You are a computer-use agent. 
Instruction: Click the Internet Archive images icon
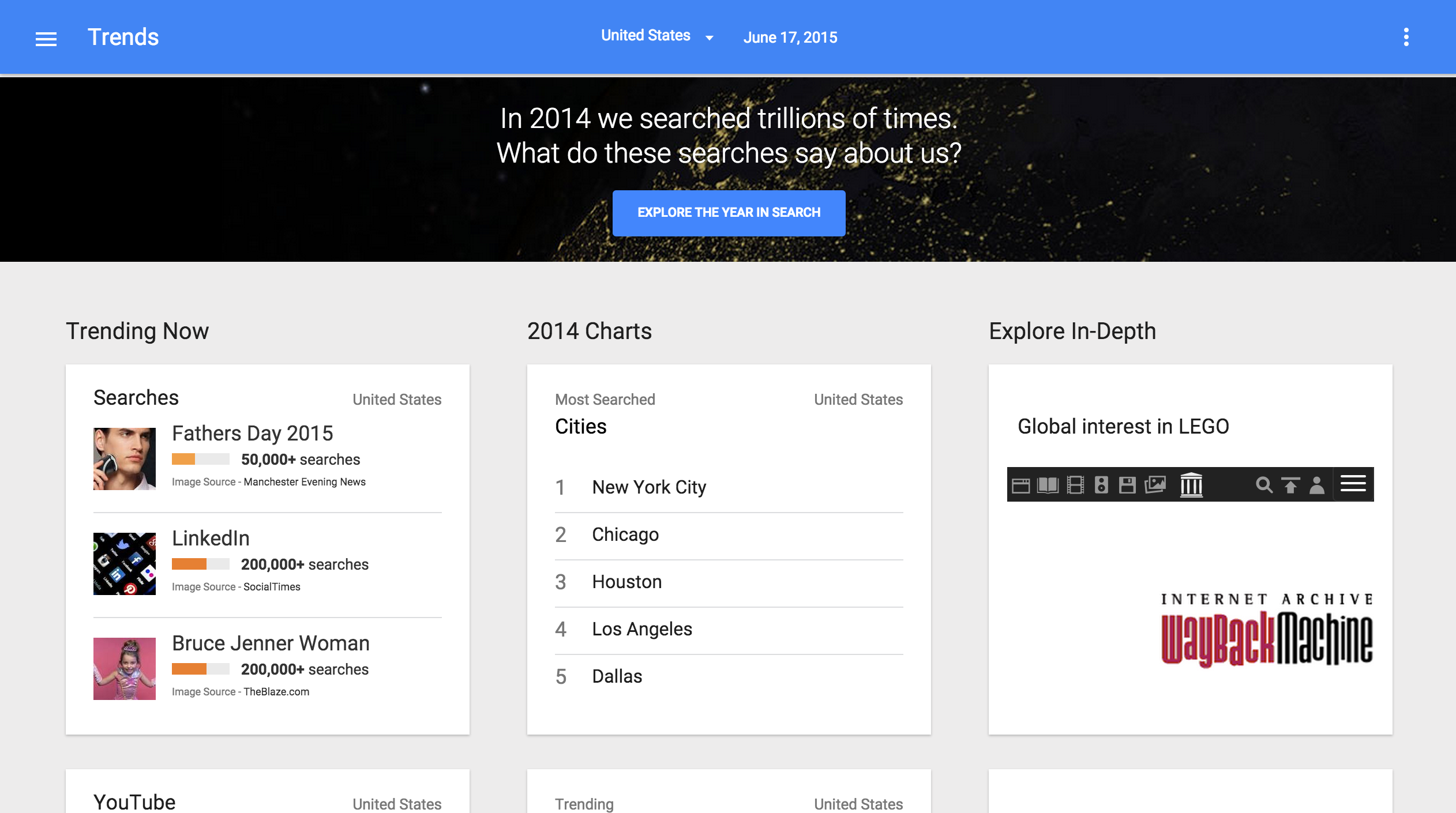pyautogui.click(x=1155, y=484)
